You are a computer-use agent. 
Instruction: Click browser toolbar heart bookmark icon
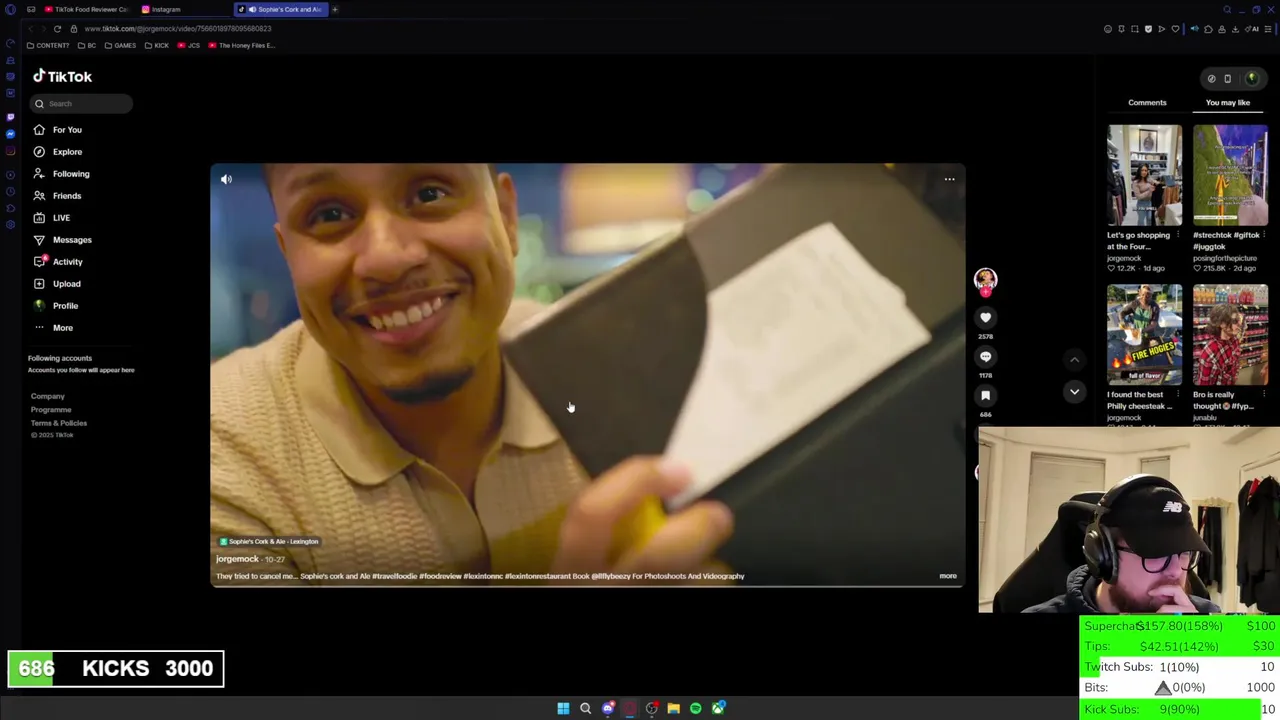pos(1175,29)
